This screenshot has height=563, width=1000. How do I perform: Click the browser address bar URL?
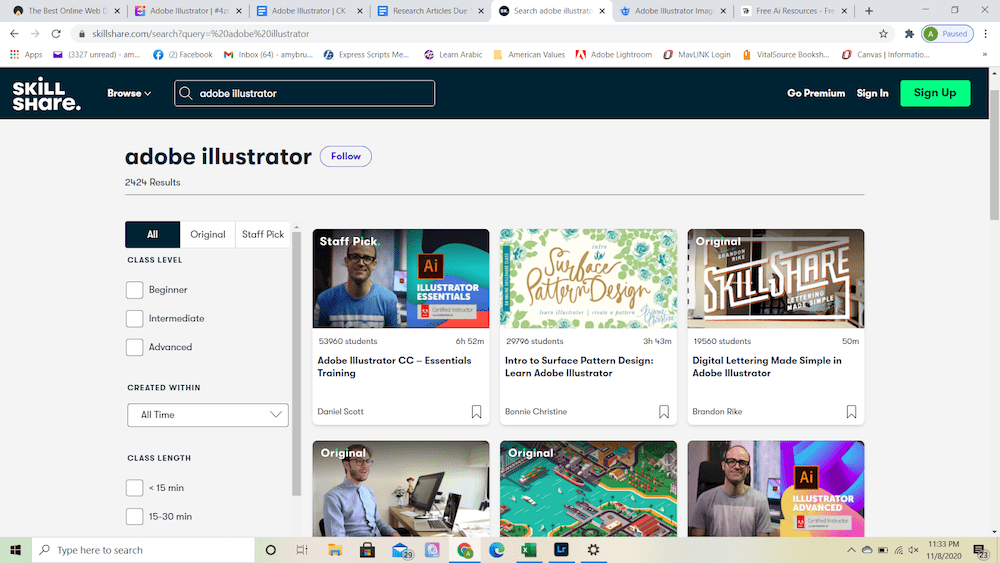tap(200, 34)
